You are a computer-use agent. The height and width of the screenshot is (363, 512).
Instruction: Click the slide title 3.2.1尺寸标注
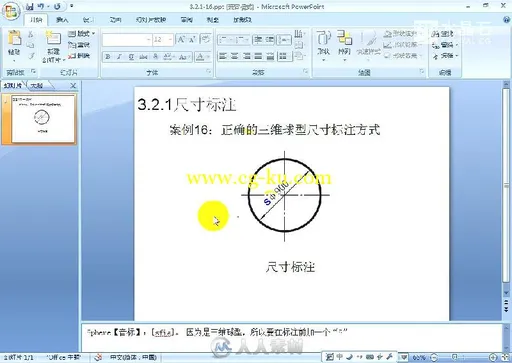coord(187,105)
